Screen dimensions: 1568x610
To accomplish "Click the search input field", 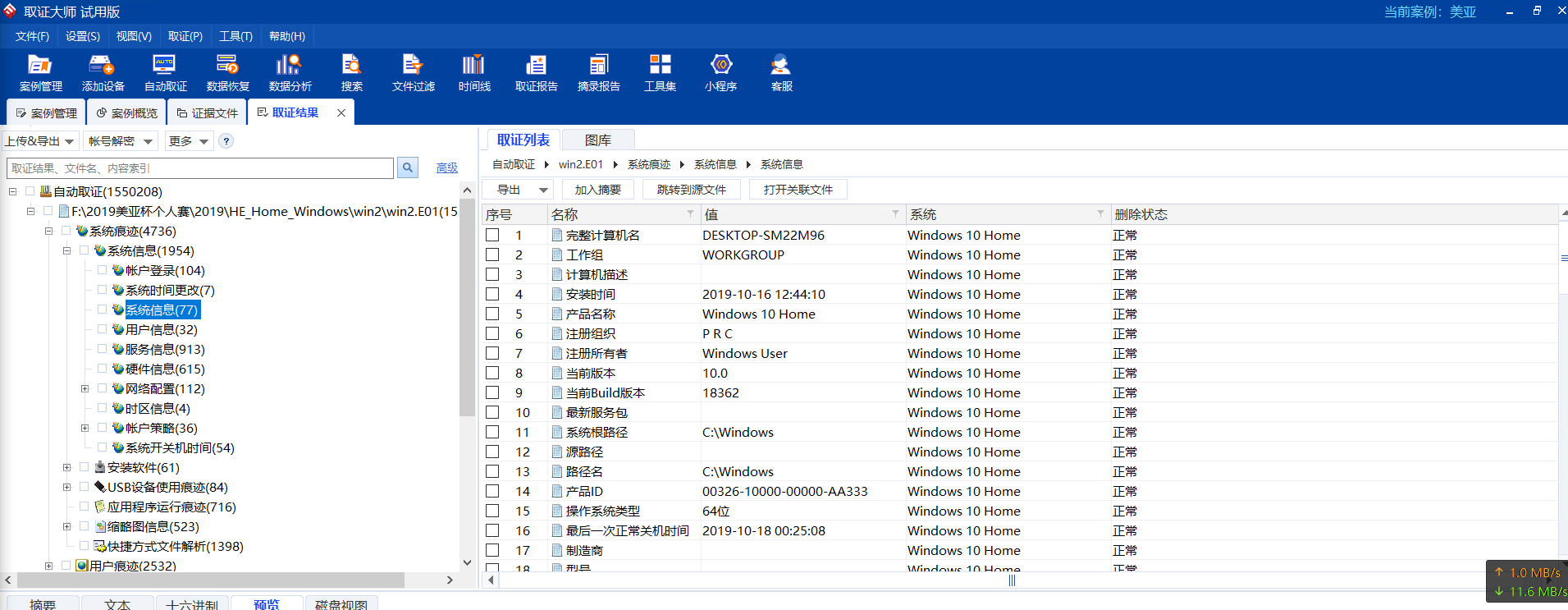I will tap(200, 168).
